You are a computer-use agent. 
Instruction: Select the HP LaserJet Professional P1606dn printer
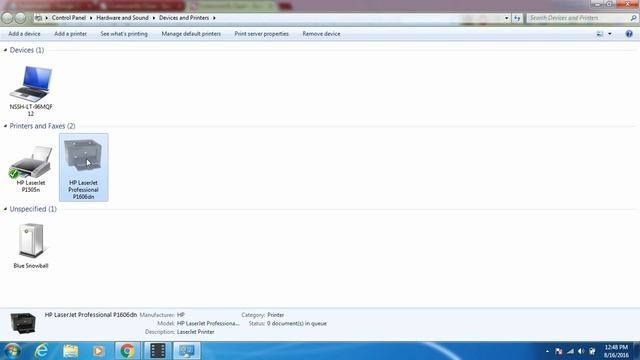84,167
